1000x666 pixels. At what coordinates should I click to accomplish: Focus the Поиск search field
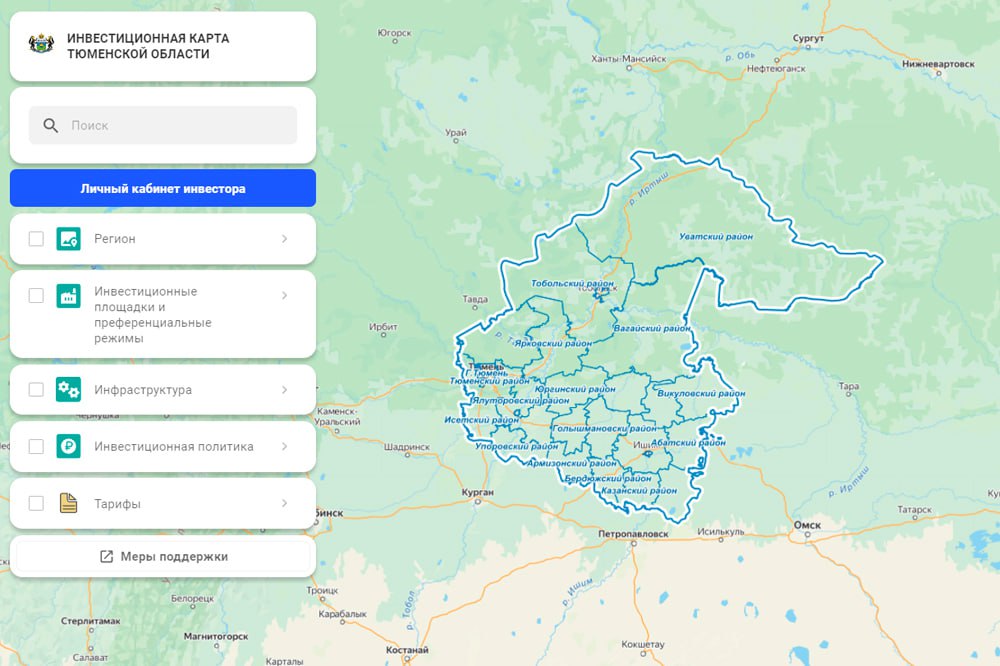pyautogui.click(x=175, y=126)
